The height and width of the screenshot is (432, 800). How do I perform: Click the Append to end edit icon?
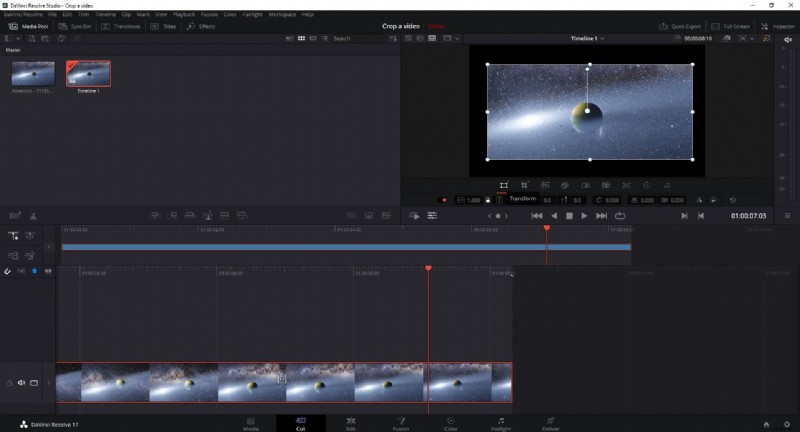click(173, 216)
